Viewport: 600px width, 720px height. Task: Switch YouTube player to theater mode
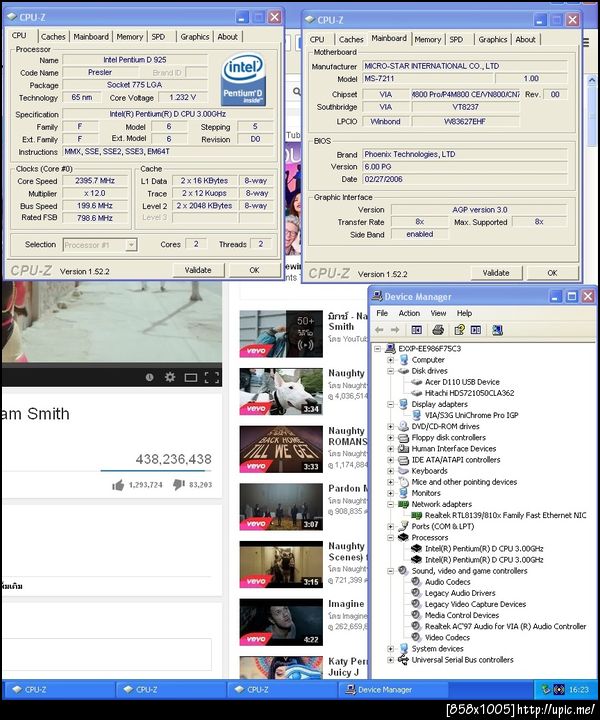click(191, 377)
